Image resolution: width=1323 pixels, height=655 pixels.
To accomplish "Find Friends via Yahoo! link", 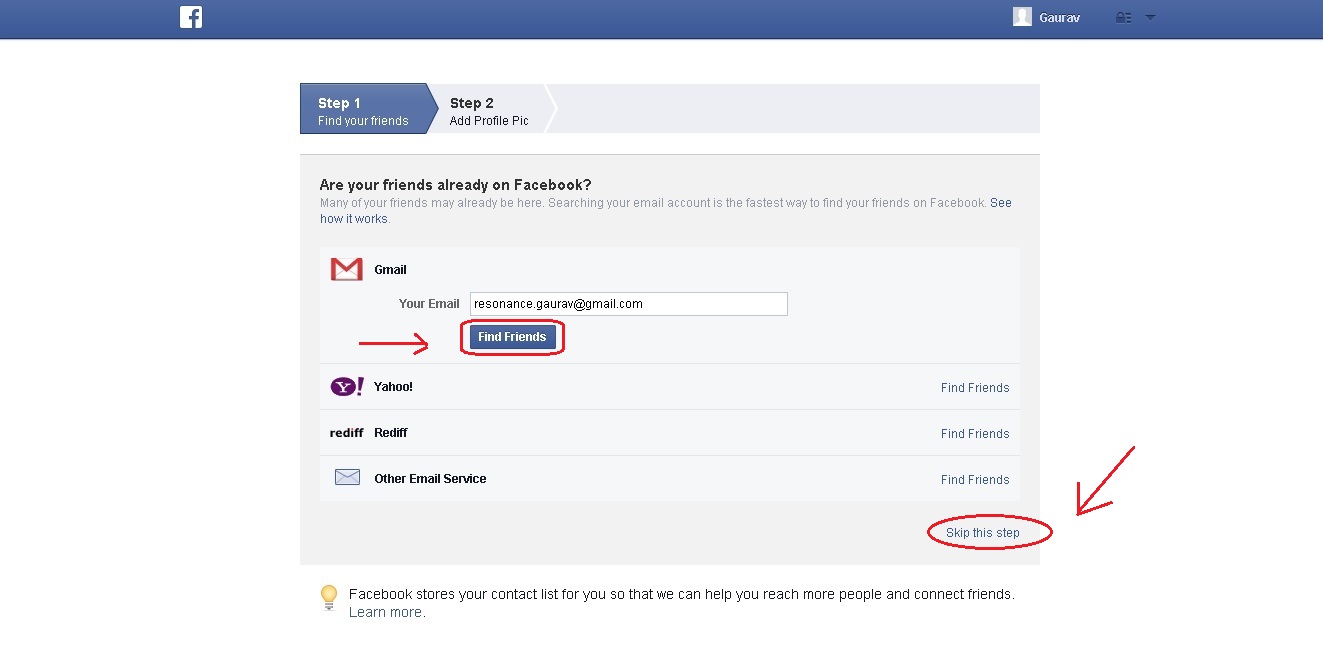I will point(975,388).
